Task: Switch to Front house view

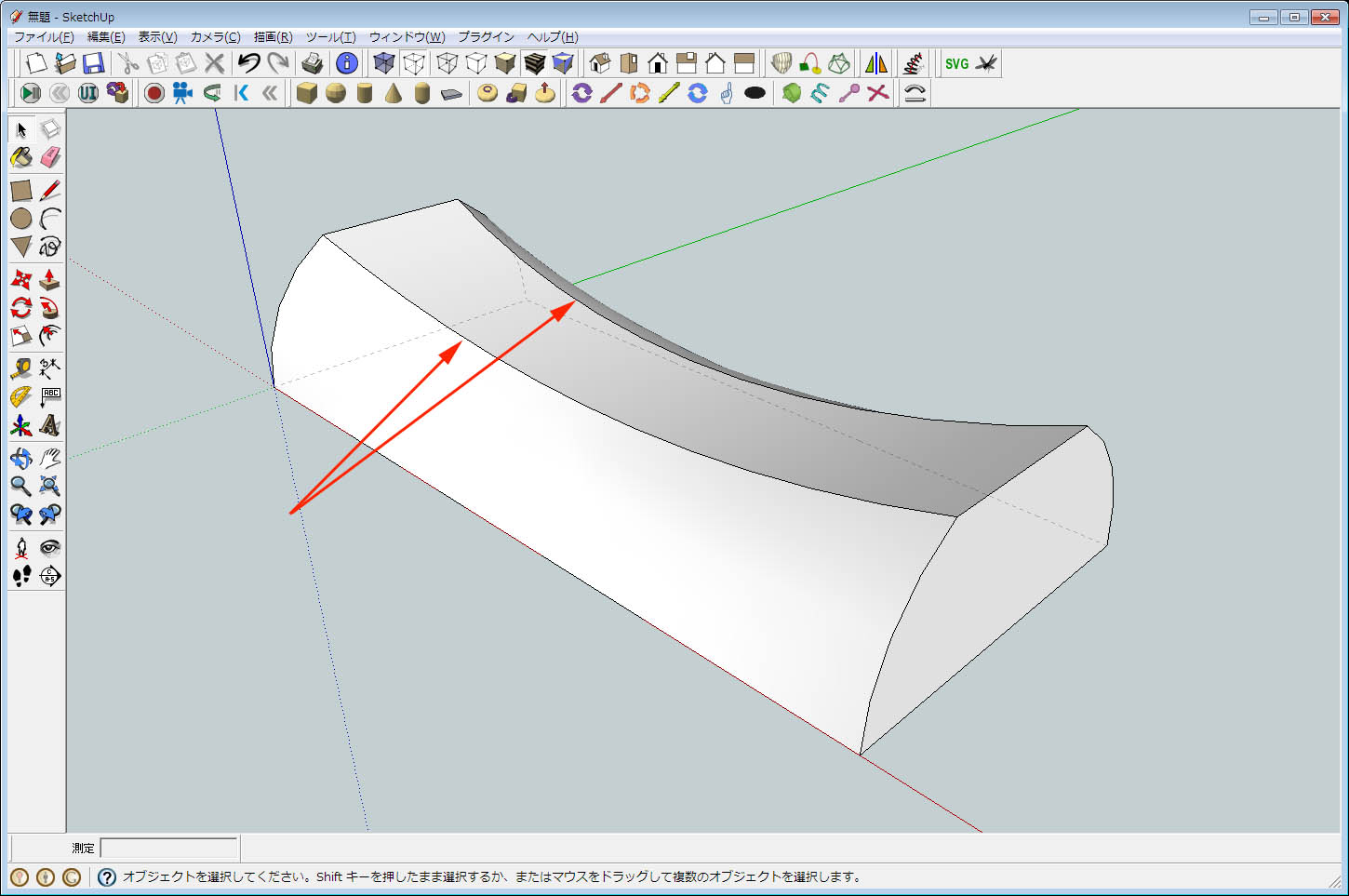Action: click(x=658, y=63)
